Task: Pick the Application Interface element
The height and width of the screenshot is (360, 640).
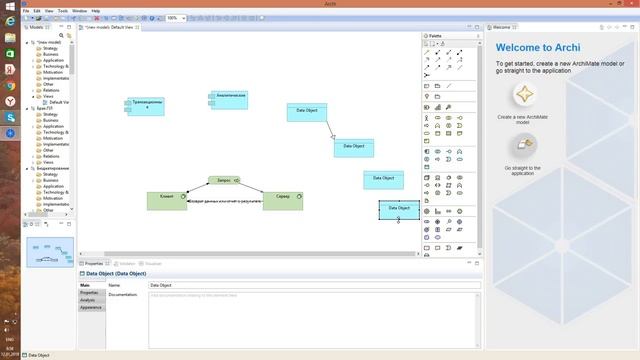Action: pyautogui.click(x=449, y=151)
